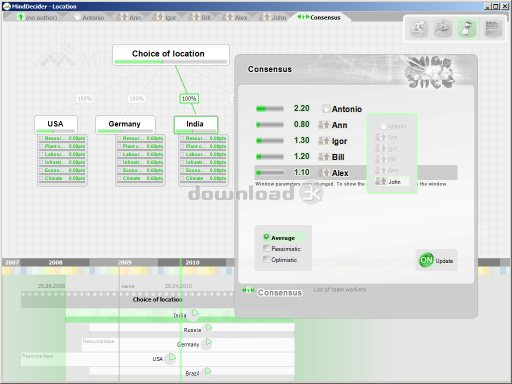The image size is (512, 384).
Task: Select the Germany node
Action: [125, 125]
